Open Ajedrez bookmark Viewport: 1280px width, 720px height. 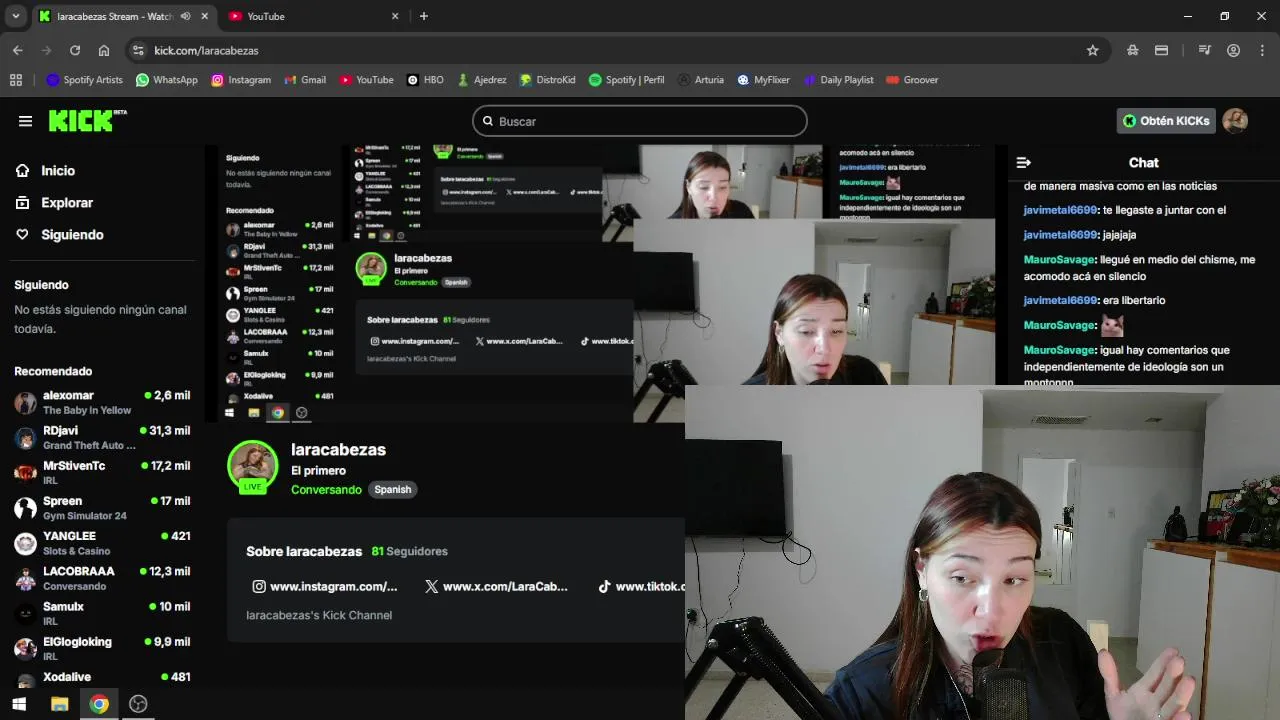point(481,80)
